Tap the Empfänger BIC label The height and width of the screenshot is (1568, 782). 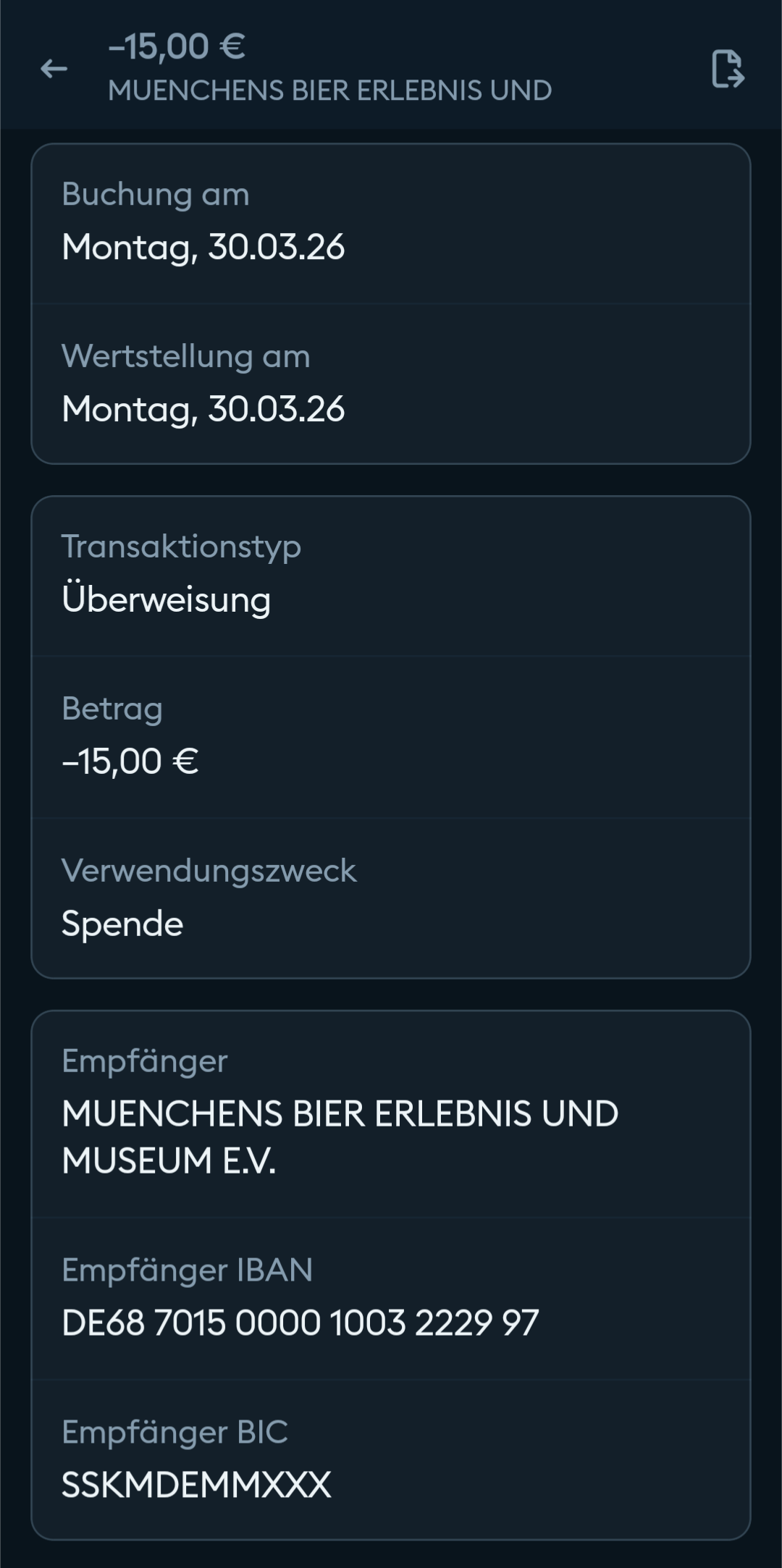175,1432
